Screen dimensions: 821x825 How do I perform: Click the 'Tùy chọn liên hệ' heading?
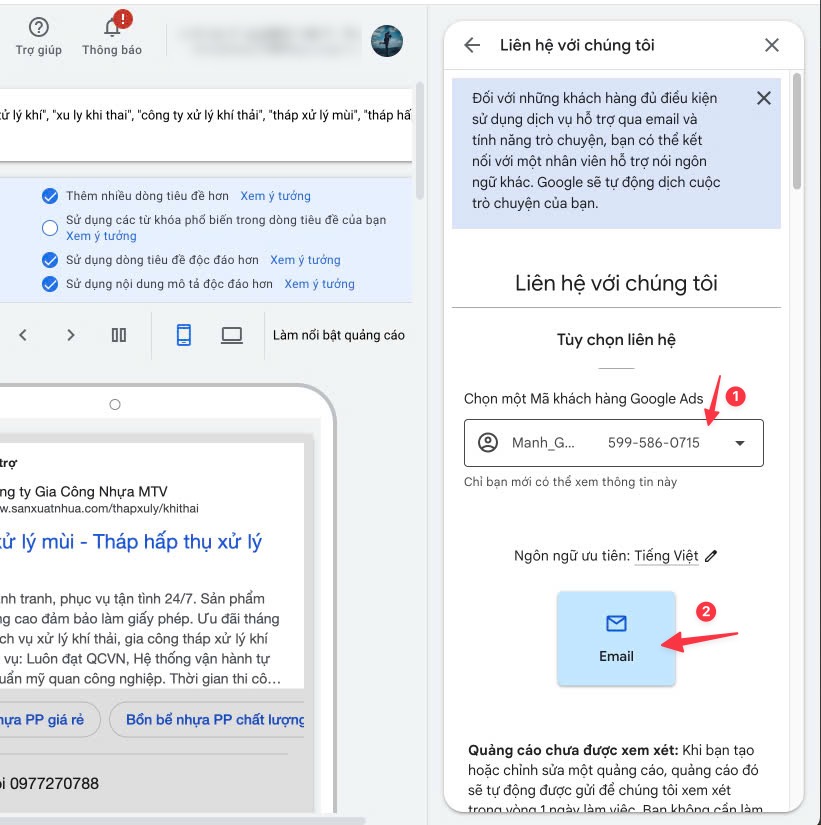pos(616,340)
